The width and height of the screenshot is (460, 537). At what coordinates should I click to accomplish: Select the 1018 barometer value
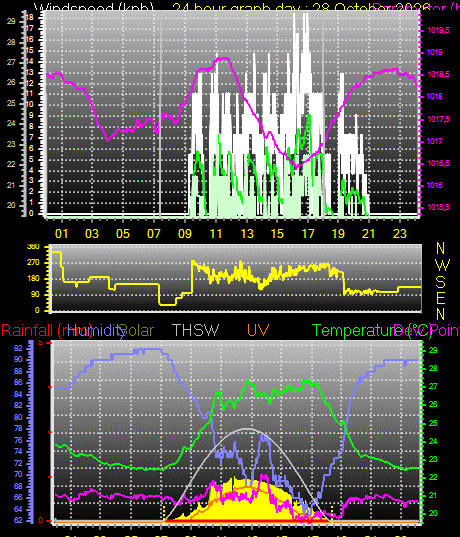(434, 97)
